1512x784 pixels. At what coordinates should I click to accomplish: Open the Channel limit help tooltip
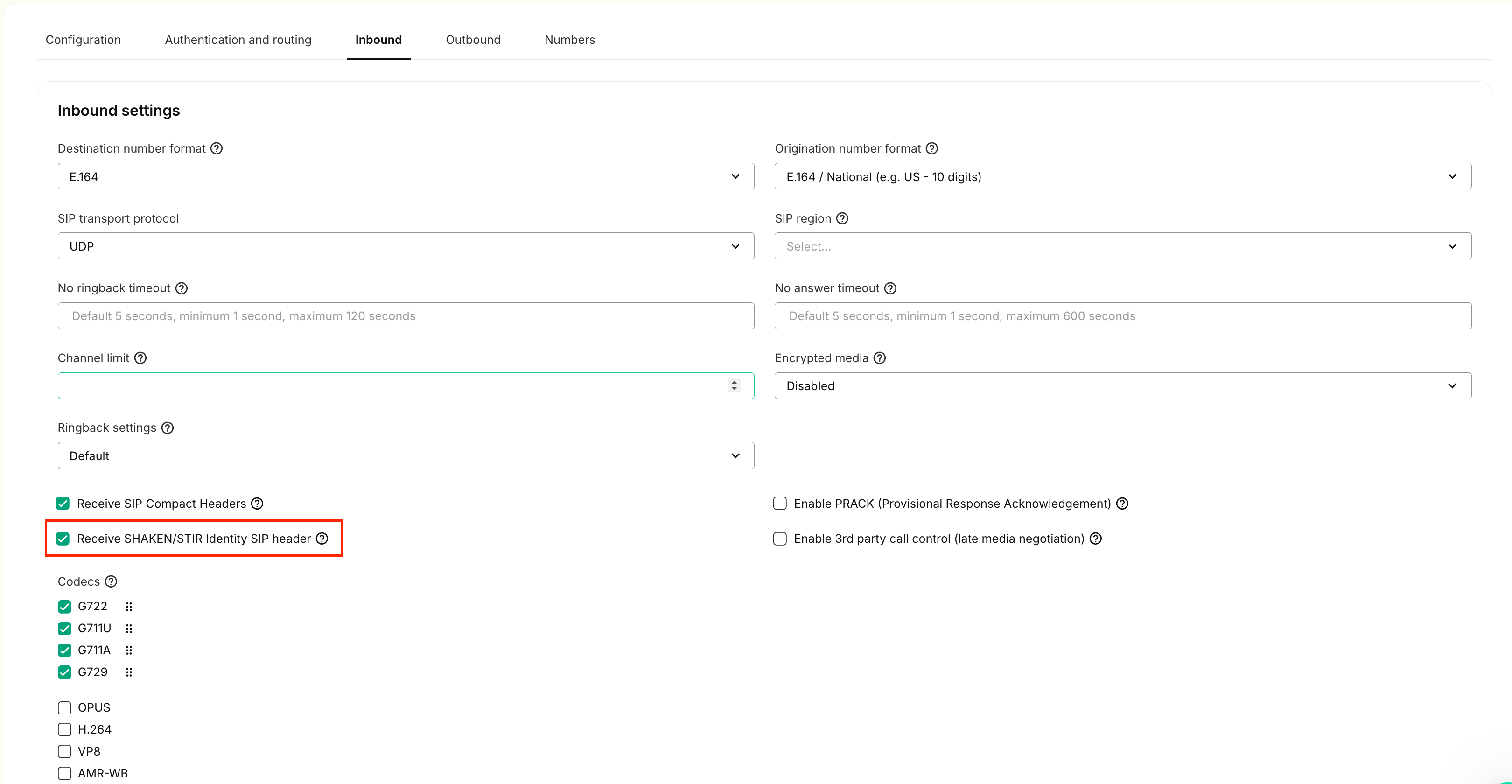(x=140, y=357)
